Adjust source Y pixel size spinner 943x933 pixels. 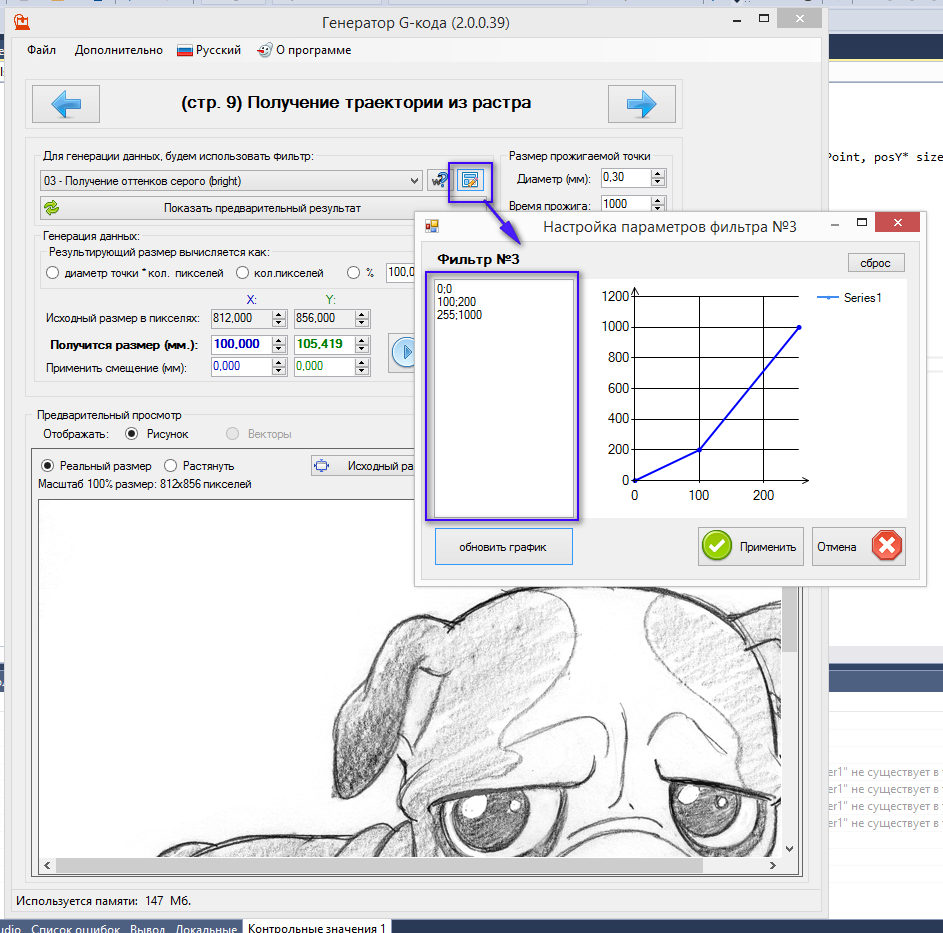click(x=361, y=318)
